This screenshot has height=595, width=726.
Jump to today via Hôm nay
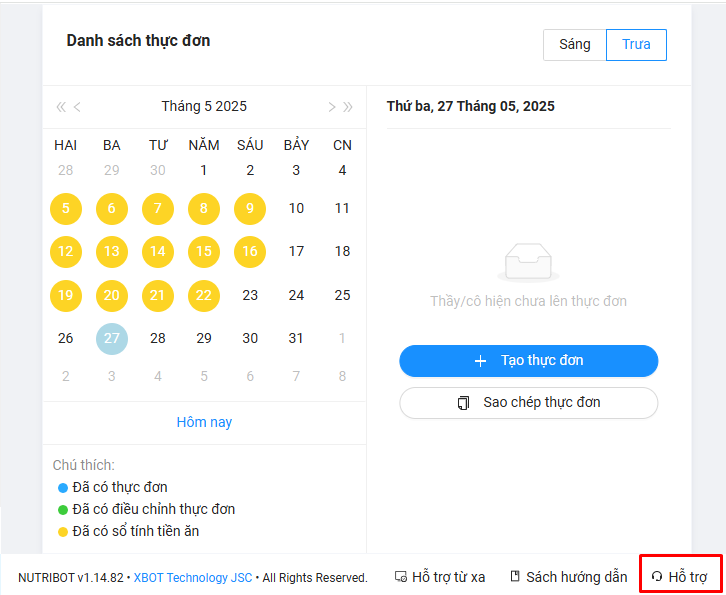tap(204, 422)
